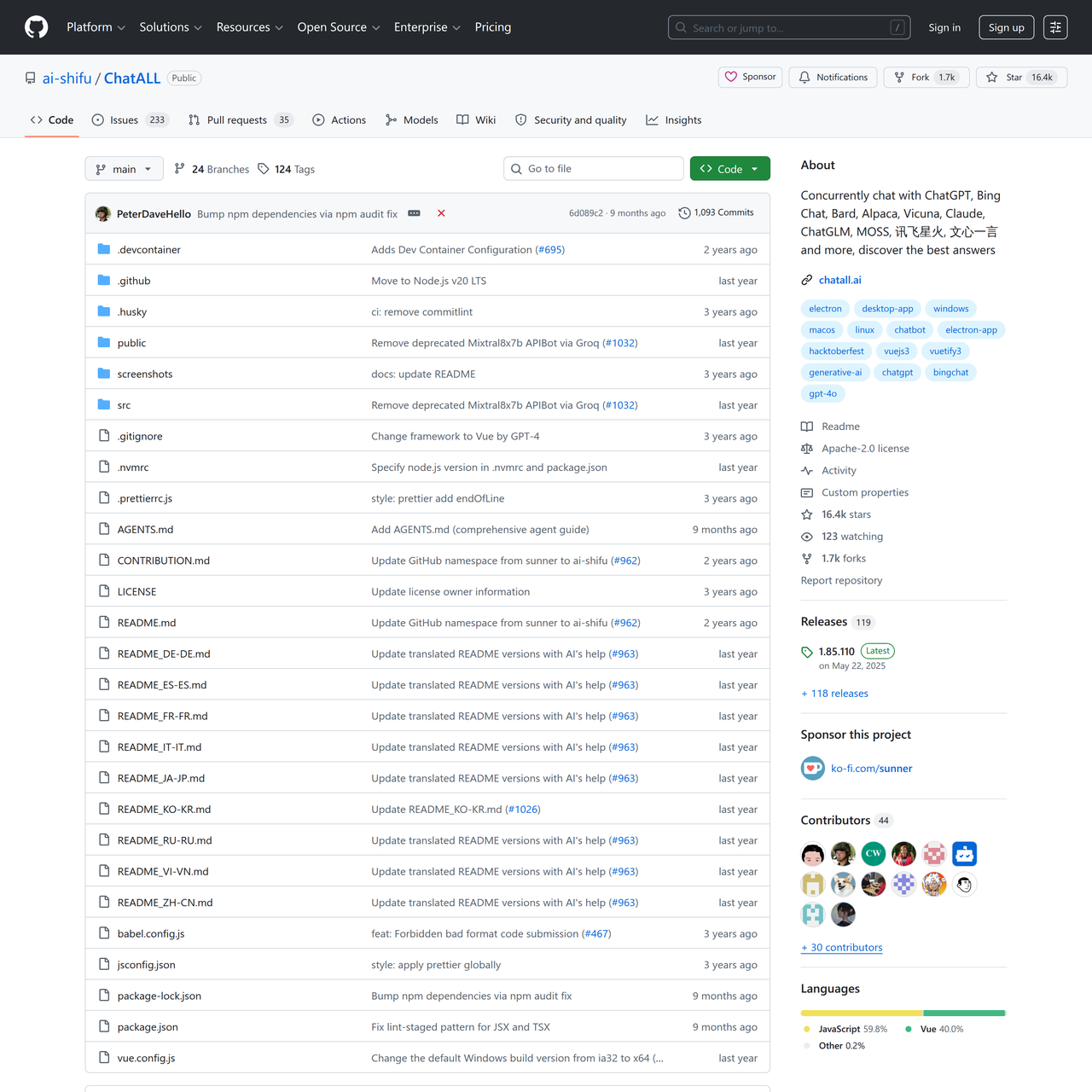Click the Apache-2.0 license scale icon
Viewport: 1092px width, 1092px height.
[x=807, y=449]
